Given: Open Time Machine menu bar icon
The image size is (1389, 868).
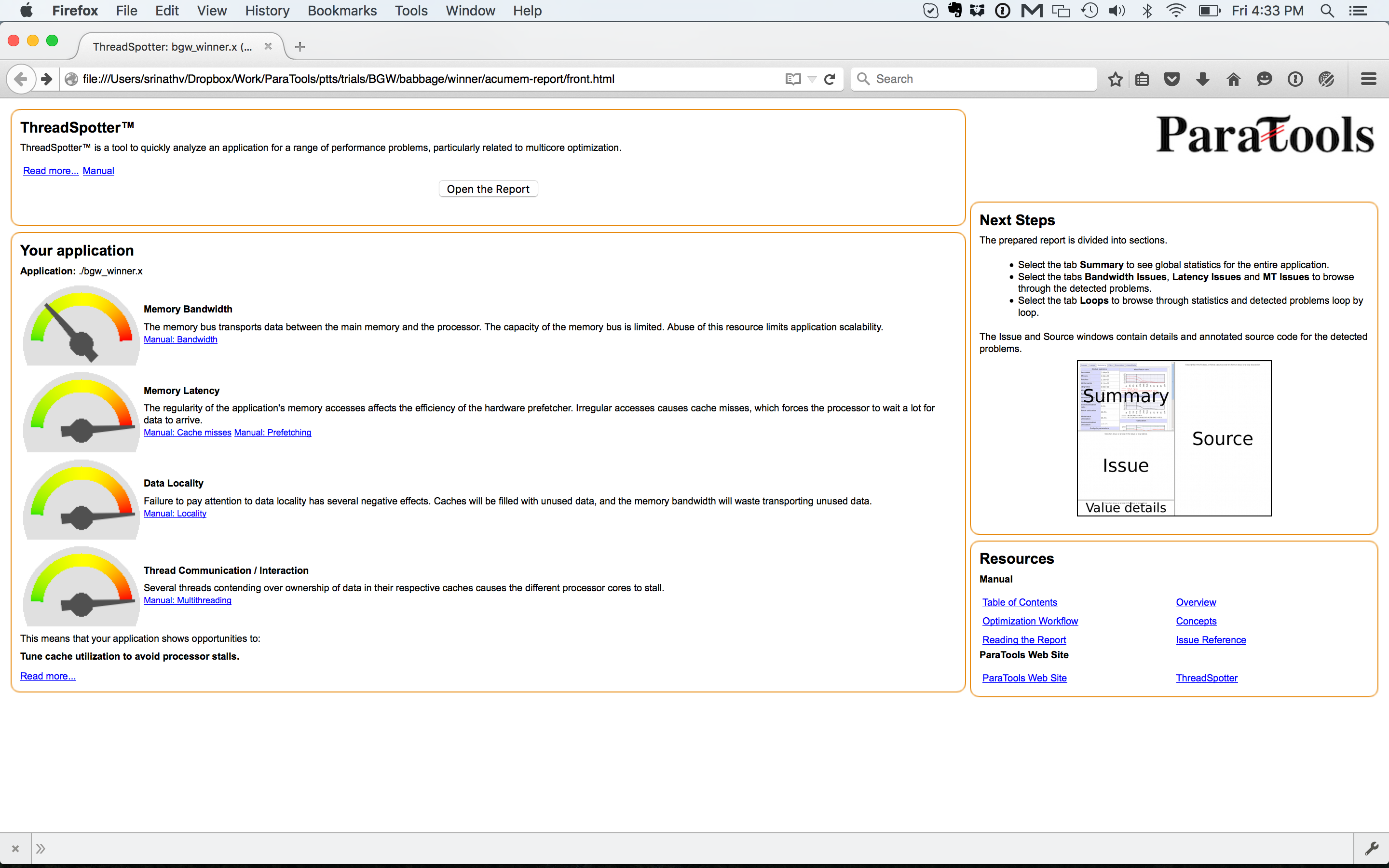Looking at the screenshot, I should (x=1089, y=10).
